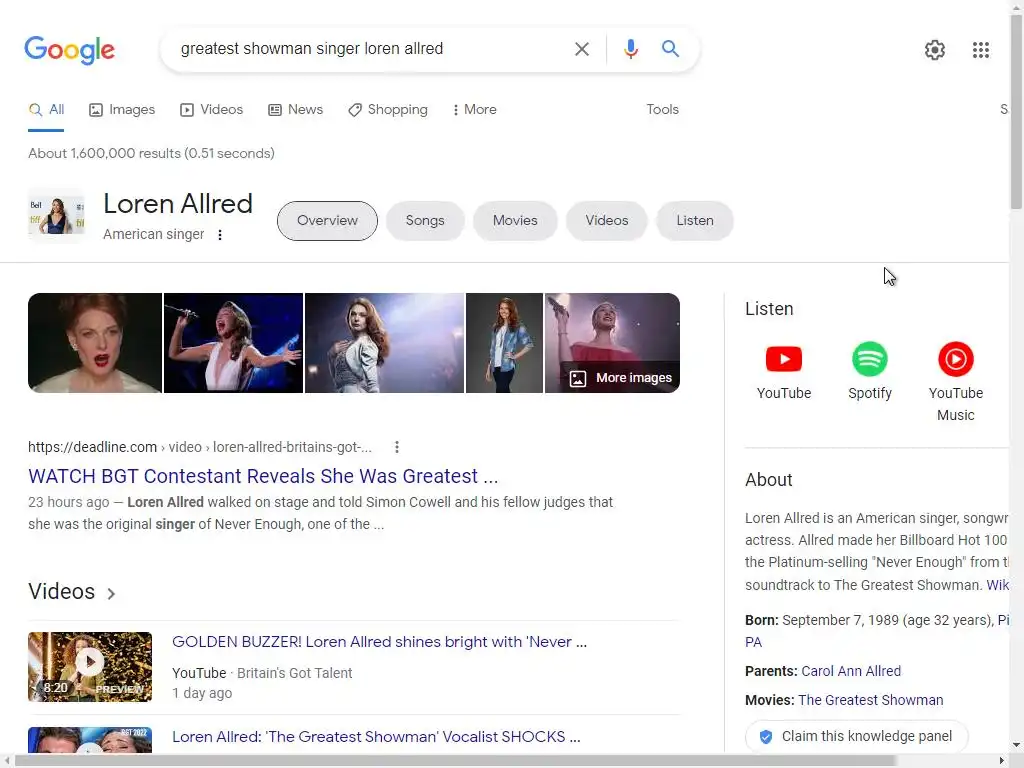
Task: Select the Videos chip in knowledge header
Action: point(607,221)
